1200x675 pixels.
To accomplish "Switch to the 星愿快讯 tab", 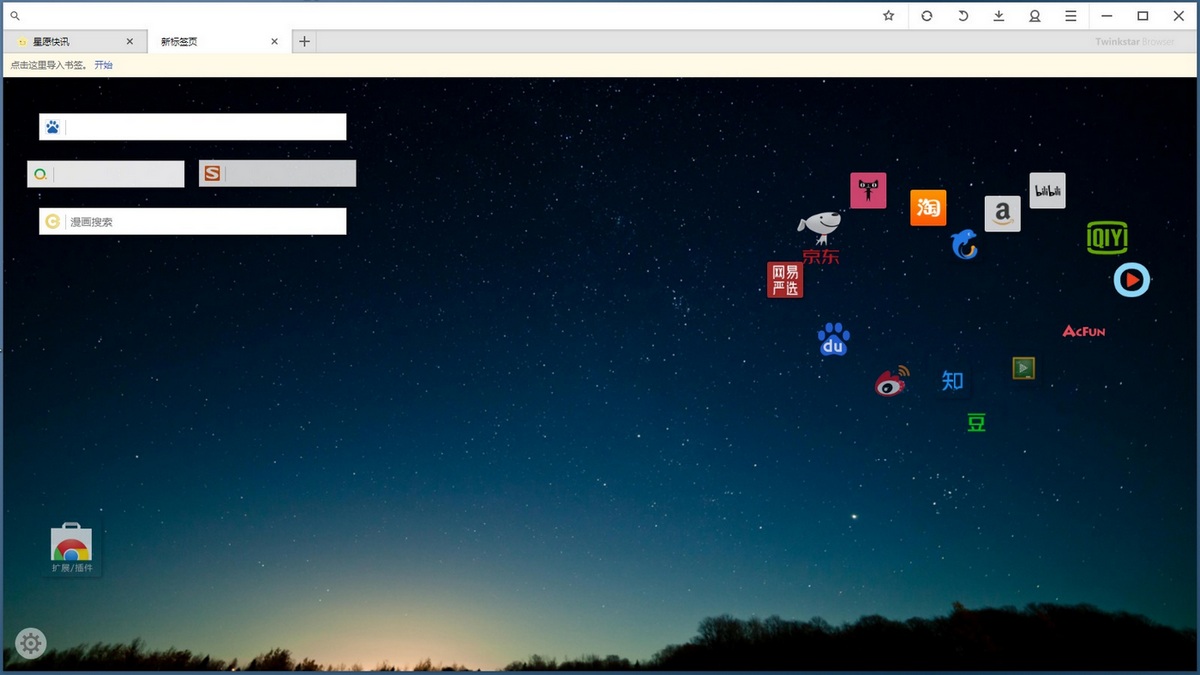I will point(74,42).
